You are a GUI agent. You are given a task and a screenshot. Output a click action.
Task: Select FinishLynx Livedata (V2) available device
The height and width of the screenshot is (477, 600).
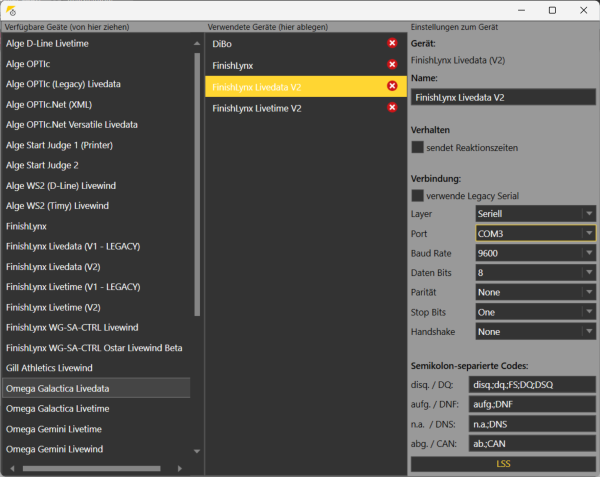click(96, 267)
